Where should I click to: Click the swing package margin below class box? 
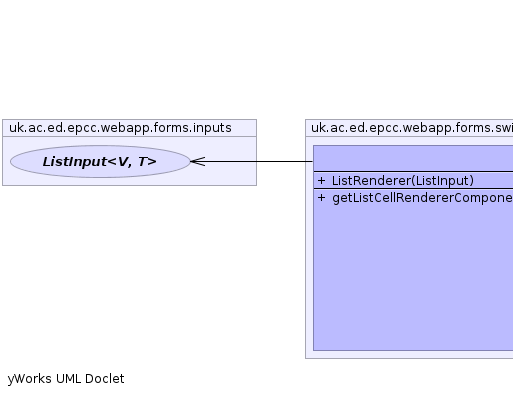pos(409,354)
